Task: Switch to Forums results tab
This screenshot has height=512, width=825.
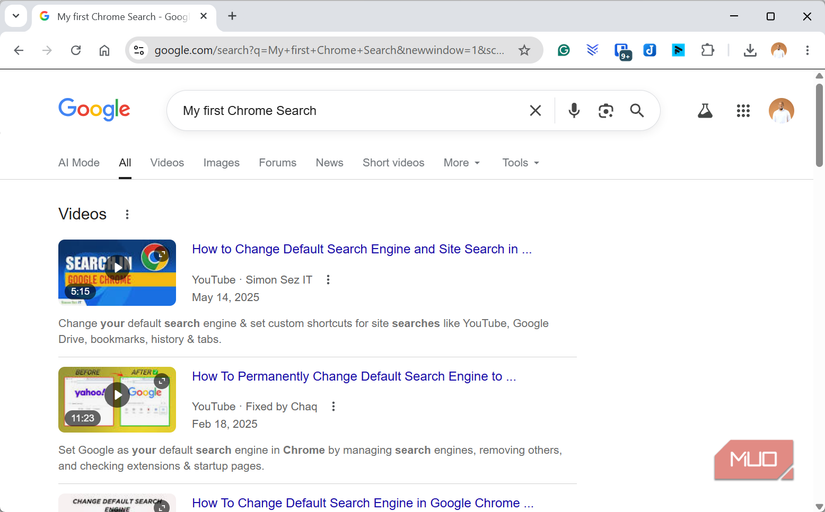Action: [x=277, y=163]
